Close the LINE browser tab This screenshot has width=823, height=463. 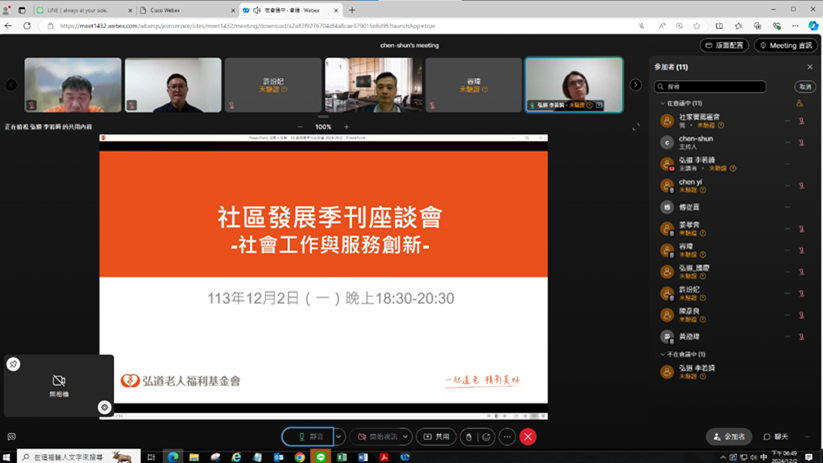130,10
